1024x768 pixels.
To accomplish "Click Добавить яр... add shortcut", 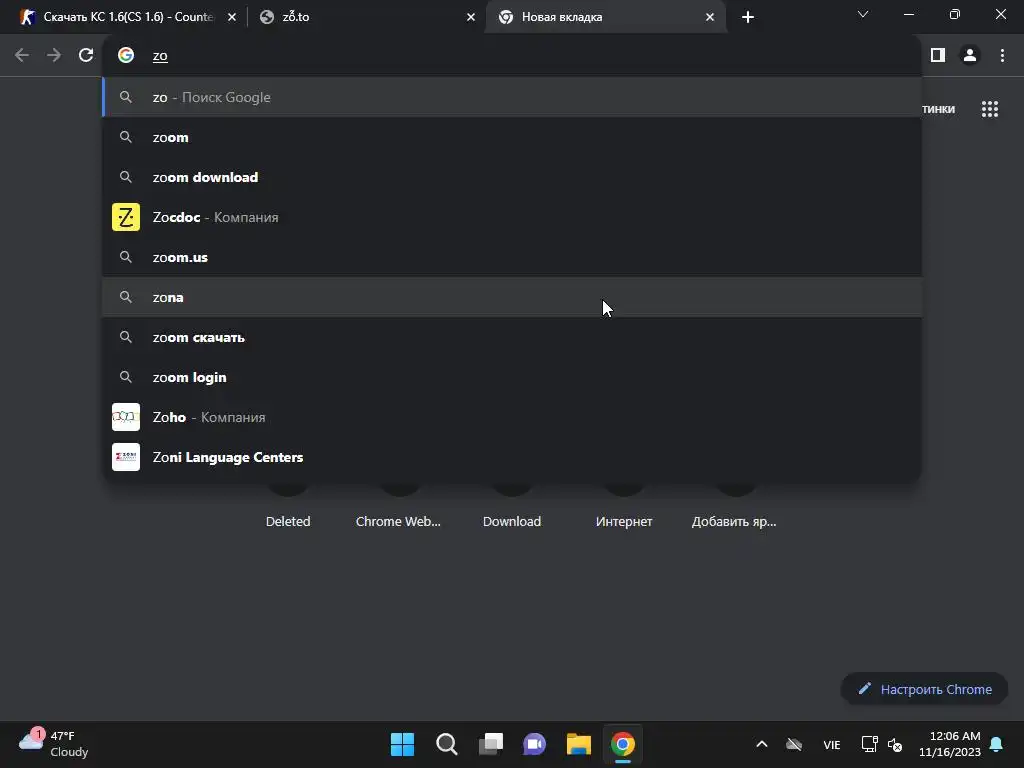I will pyautogui.click(x=734, y=521).
